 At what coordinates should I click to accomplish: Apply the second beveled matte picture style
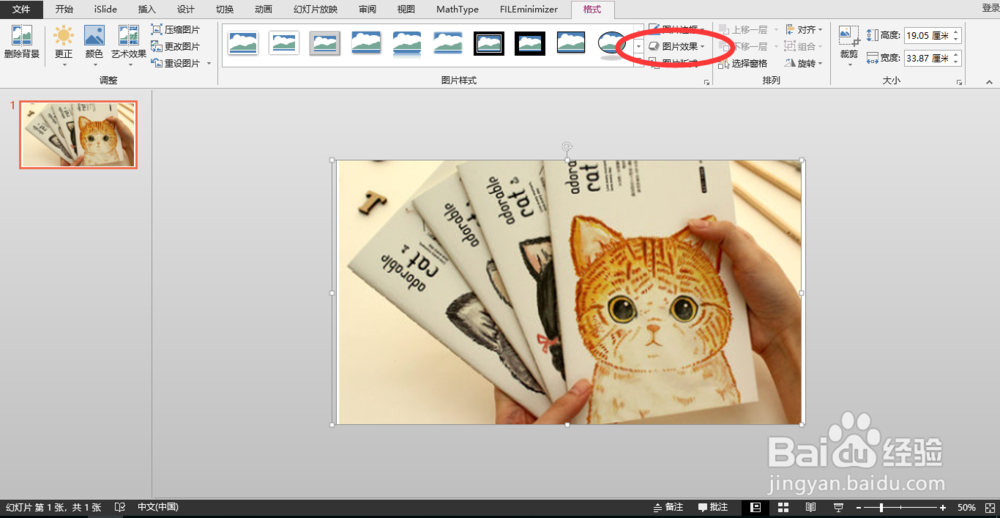[284, 43]
